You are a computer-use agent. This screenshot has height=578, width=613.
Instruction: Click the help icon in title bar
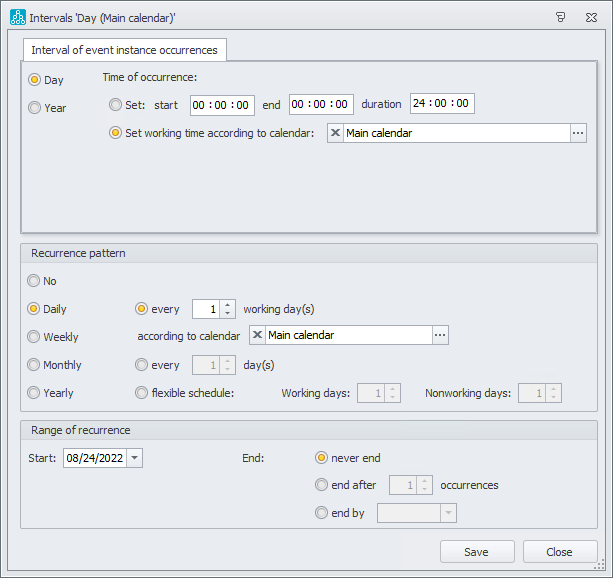562,17
